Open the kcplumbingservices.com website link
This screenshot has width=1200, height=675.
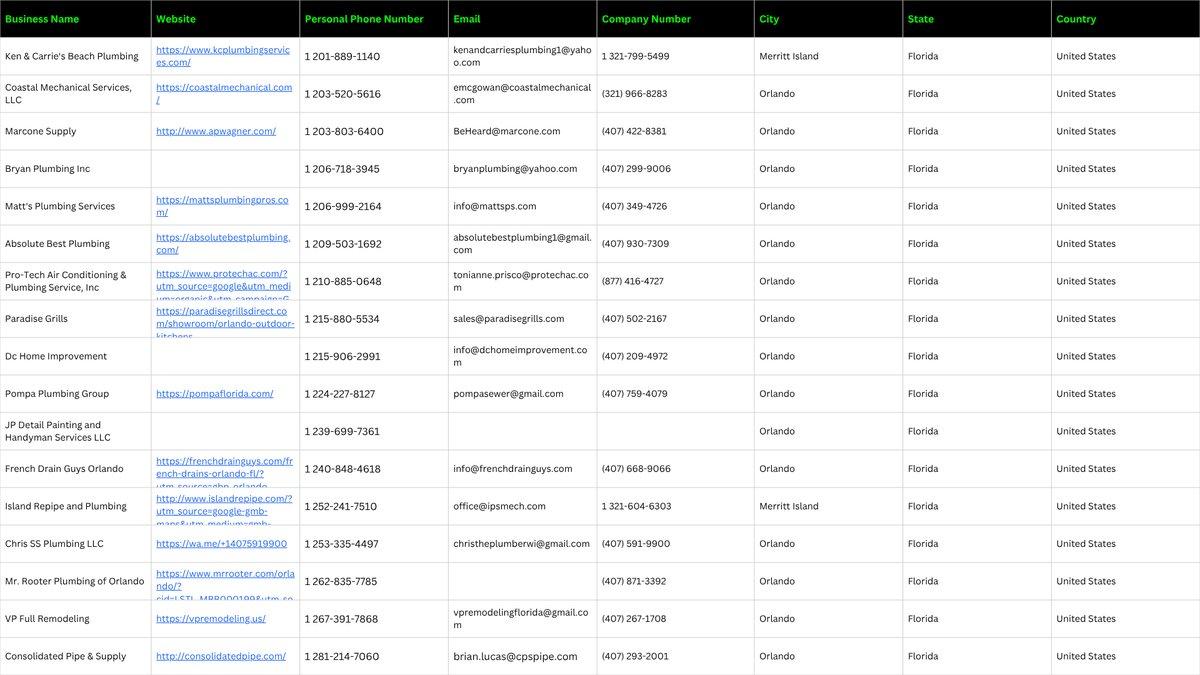point(223,56)
